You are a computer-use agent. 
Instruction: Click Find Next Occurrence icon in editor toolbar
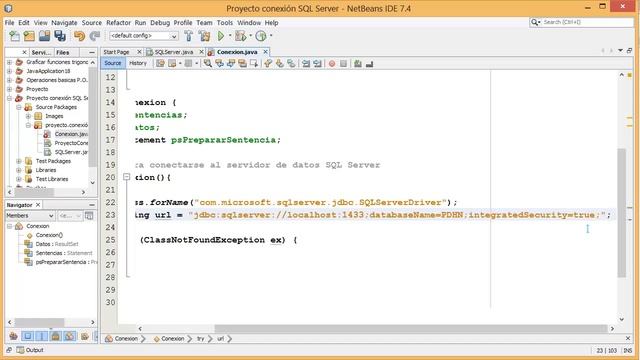231,63
